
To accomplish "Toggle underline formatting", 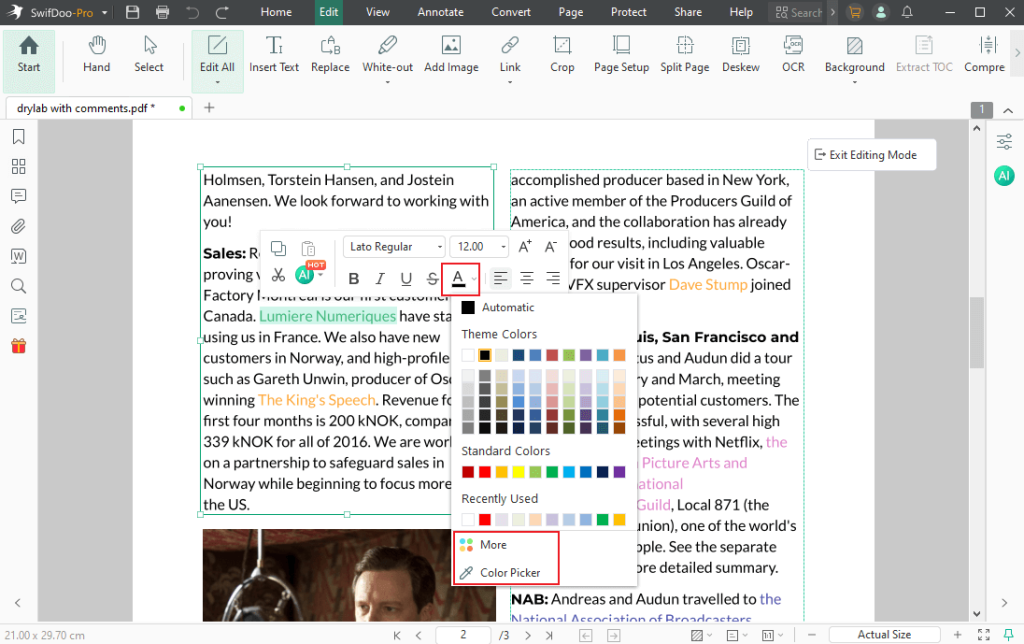I will coord(404,278).
